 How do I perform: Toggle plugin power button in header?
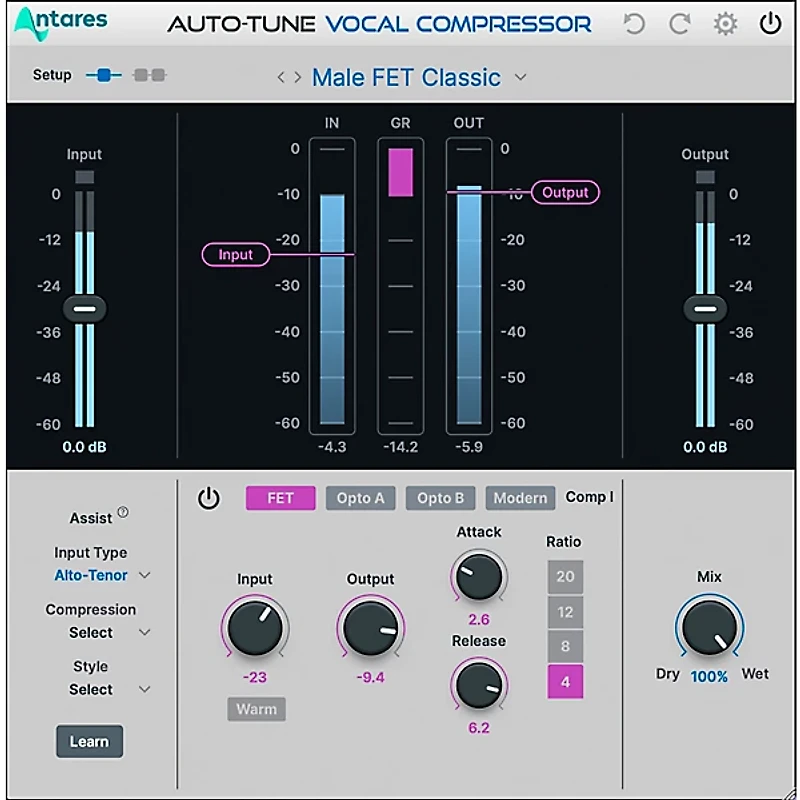tap(770, 23)
